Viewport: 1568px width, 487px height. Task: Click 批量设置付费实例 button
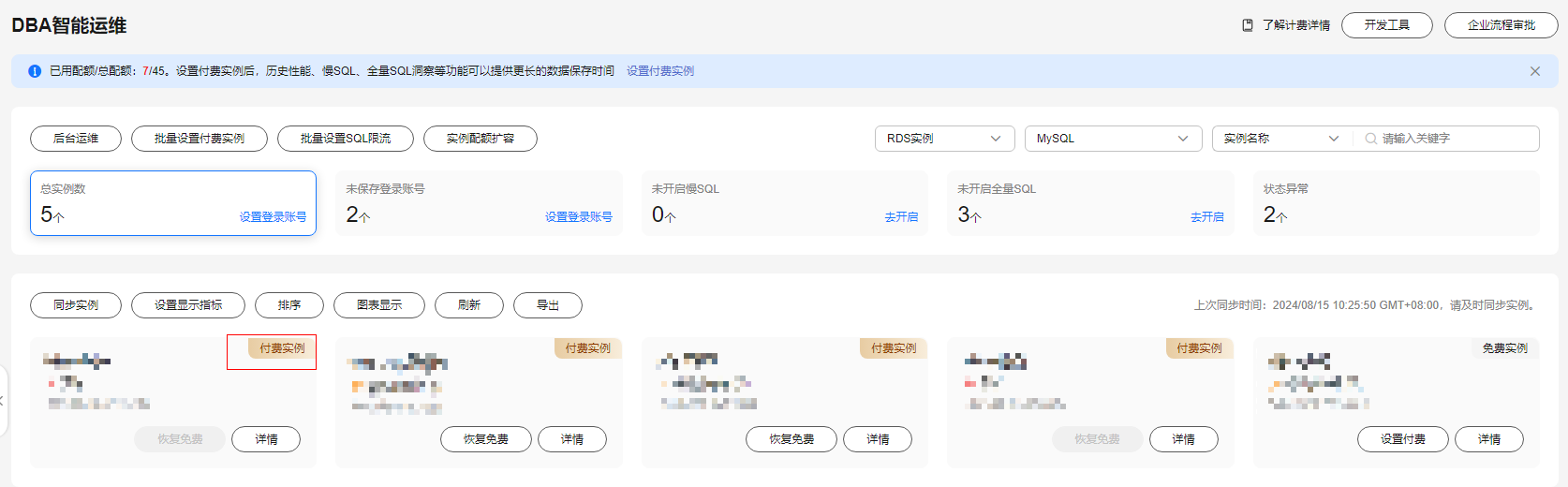tap(200, 139)
